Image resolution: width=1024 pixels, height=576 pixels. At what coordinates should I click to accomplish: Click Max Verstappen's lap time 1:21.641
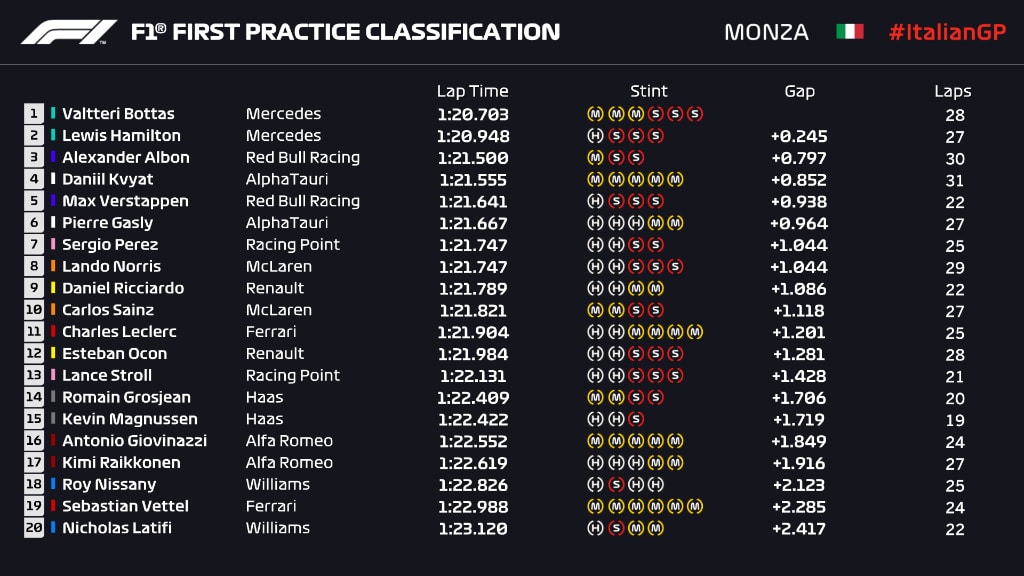coord(473,201)
